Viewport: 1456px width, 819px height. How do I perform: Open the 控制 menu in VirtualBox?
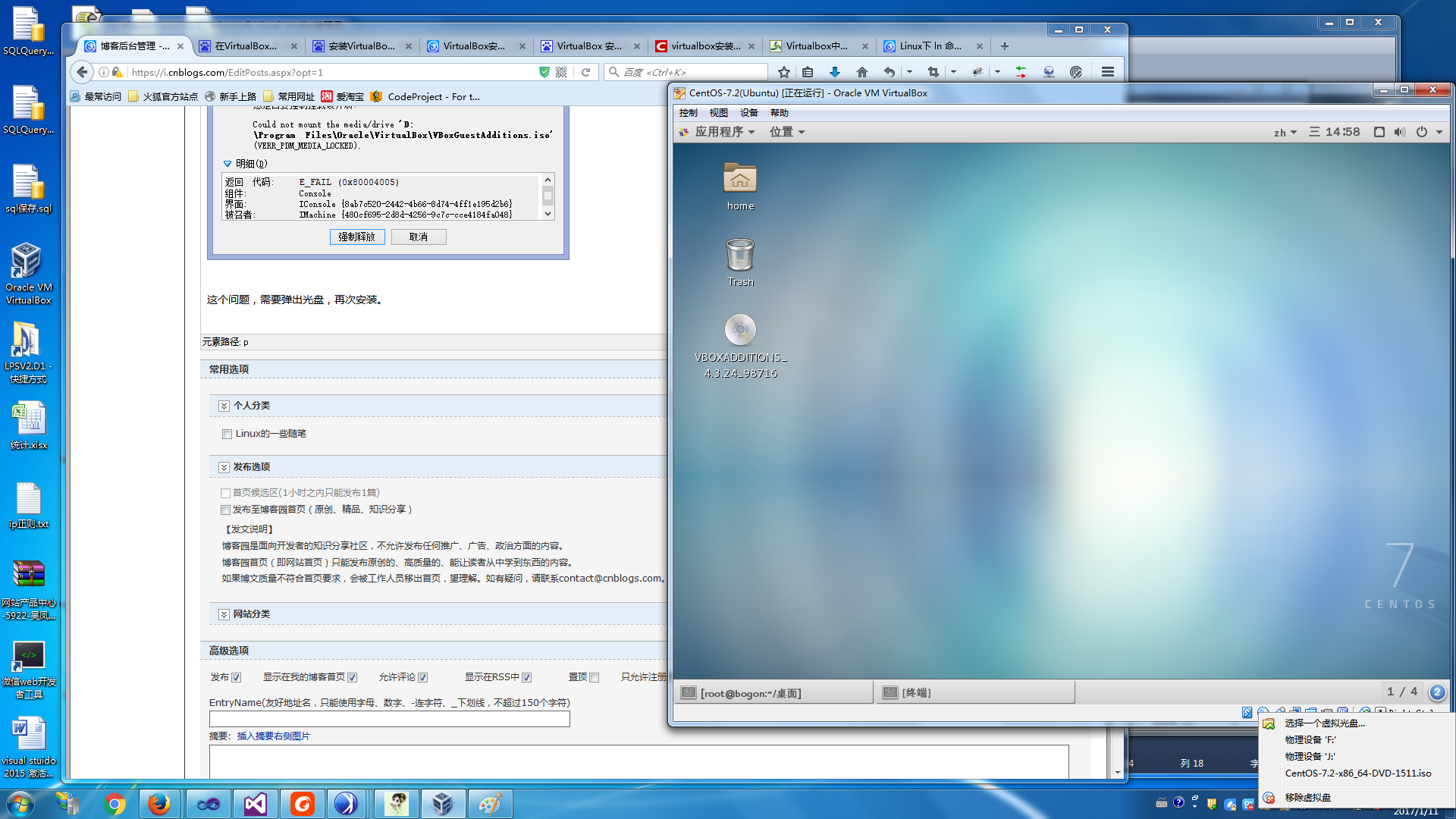click(688, 113)
